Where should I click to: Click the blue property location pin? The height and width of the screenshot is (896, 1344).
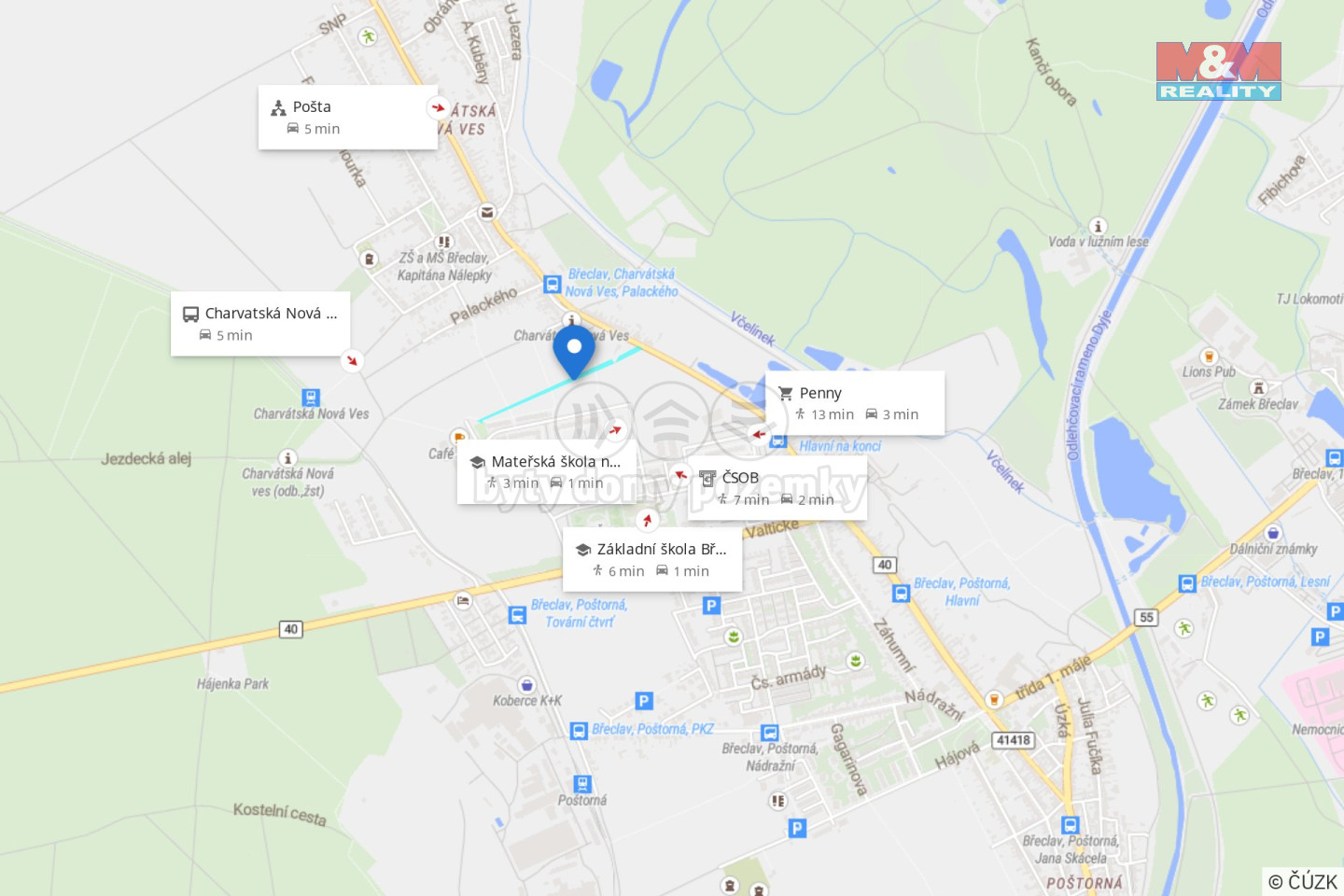click(574, 351)
